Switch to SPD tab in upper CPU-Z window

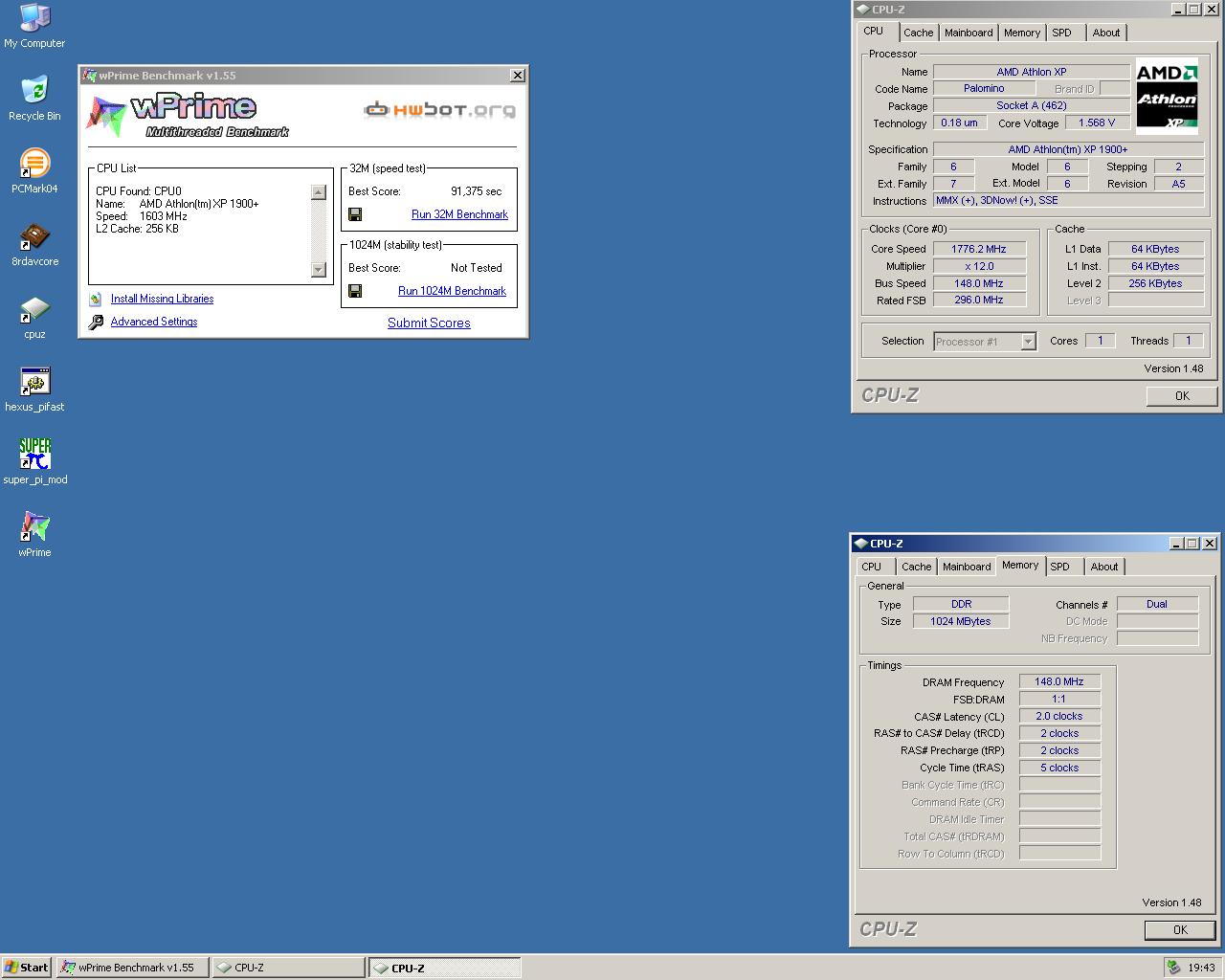[x=1061, y=33]
